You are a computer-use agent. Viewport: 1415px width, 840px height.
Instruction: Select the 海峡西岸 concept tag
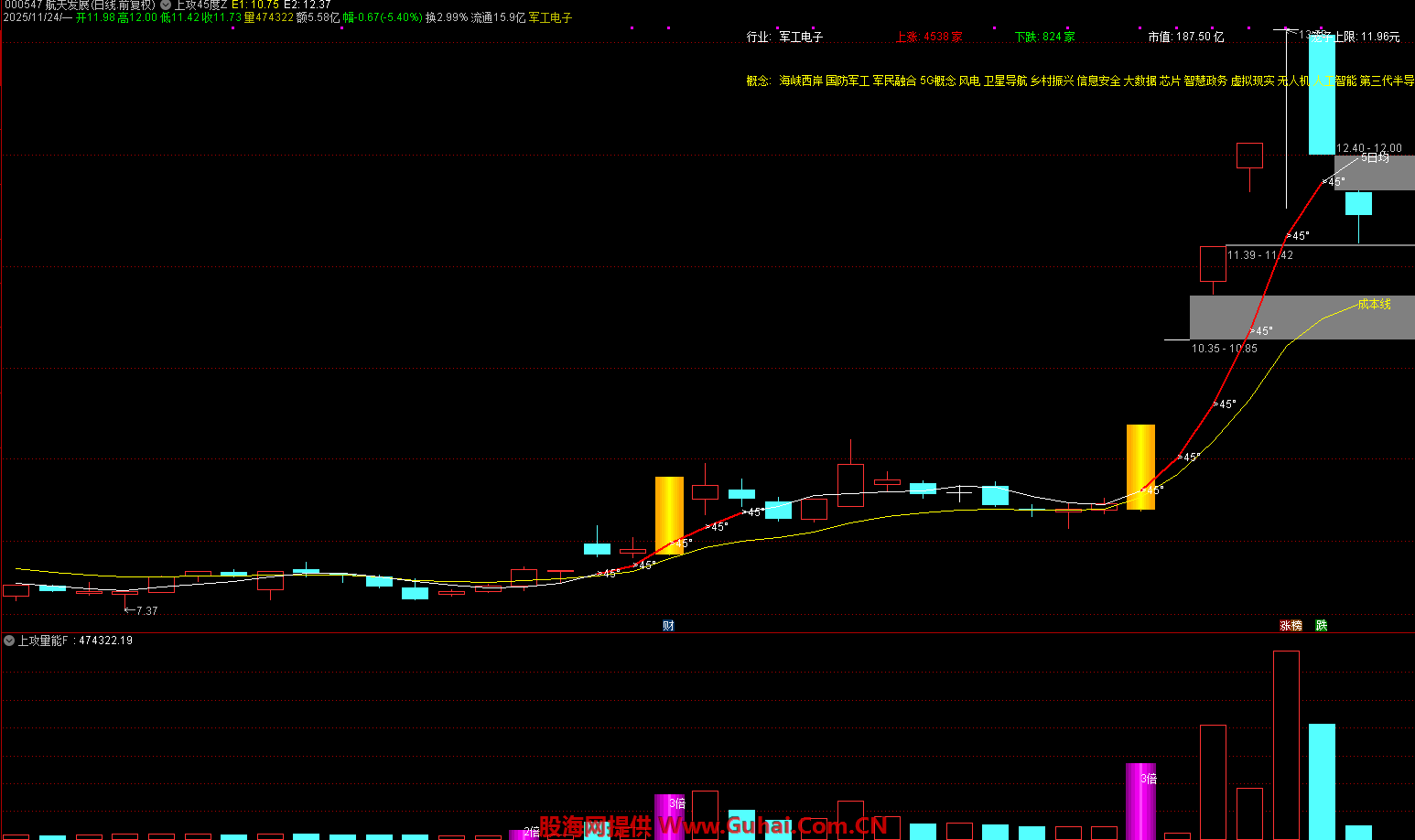click(x=801, y=81)
